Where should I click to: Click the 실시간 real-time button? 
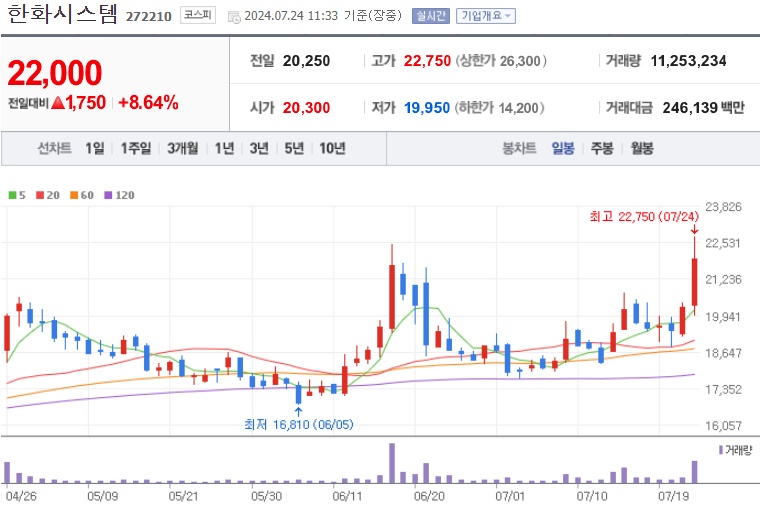coord(430,16)
